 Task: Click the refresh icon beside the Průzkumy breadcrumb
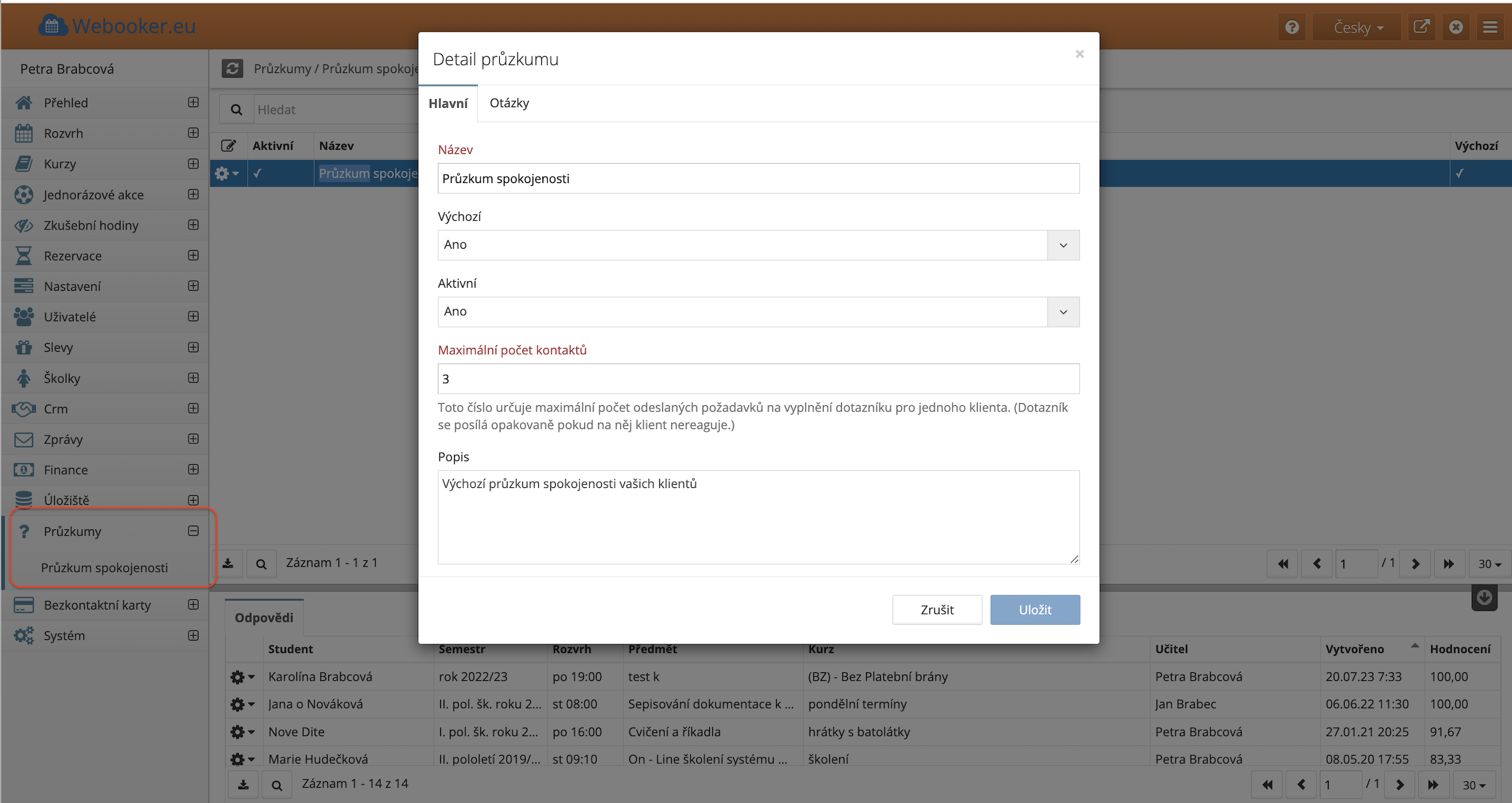click(232, 68)
